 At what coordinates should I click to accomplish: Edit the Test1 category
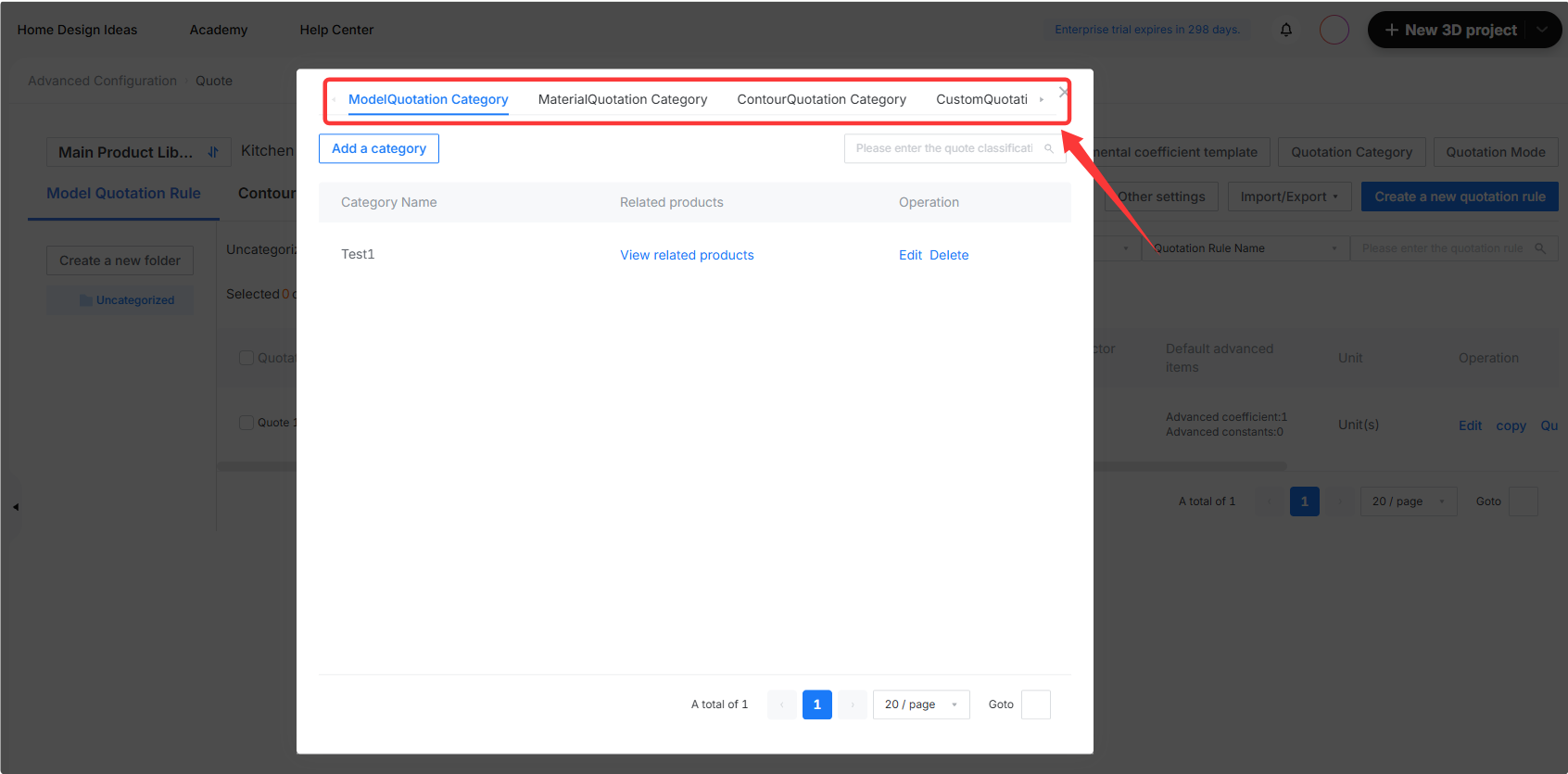coord(910,255)
